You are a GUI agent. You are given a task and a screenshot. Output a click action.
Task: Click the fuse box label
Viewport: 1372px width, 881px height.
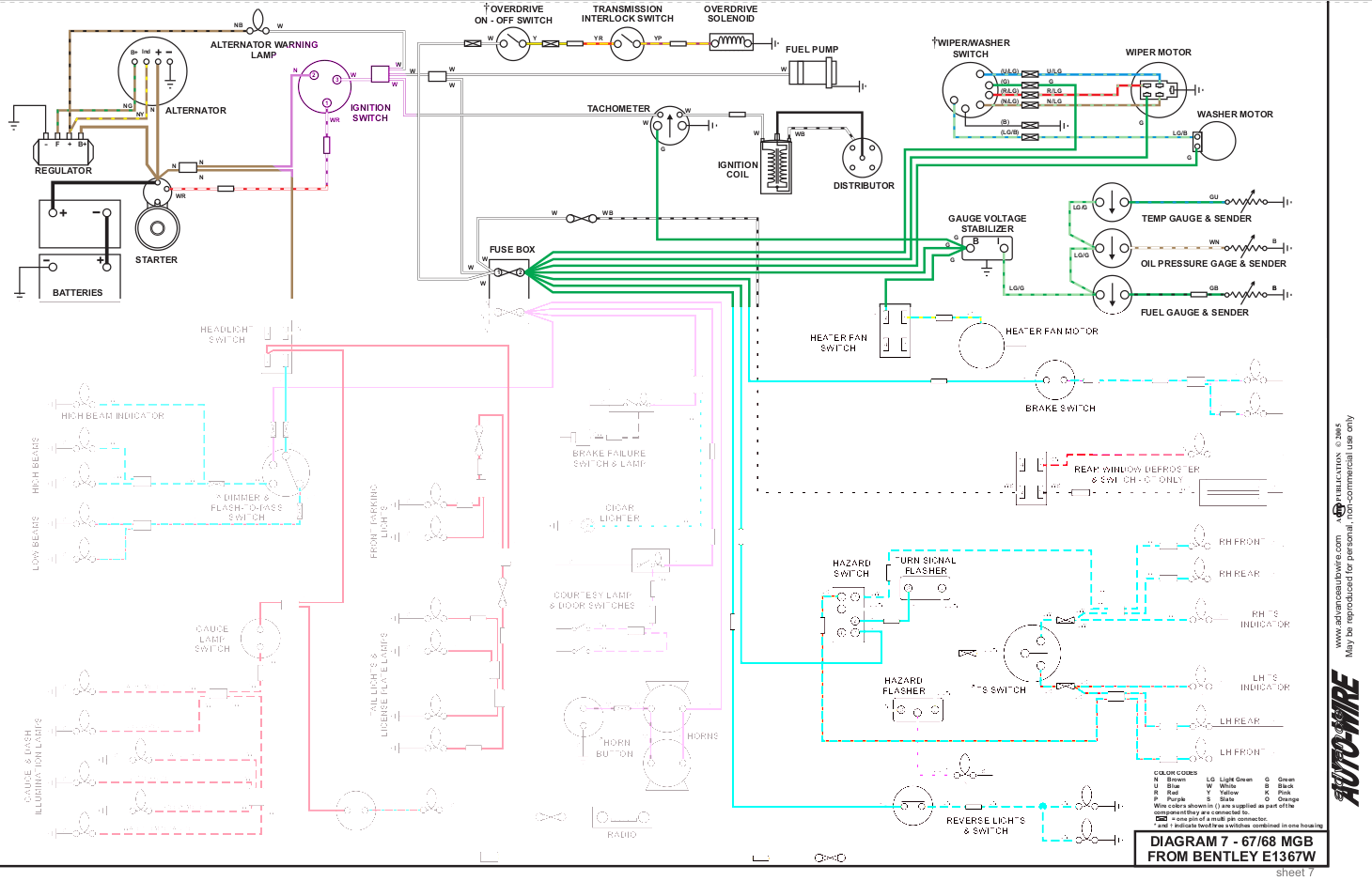(x=512, y=250)
